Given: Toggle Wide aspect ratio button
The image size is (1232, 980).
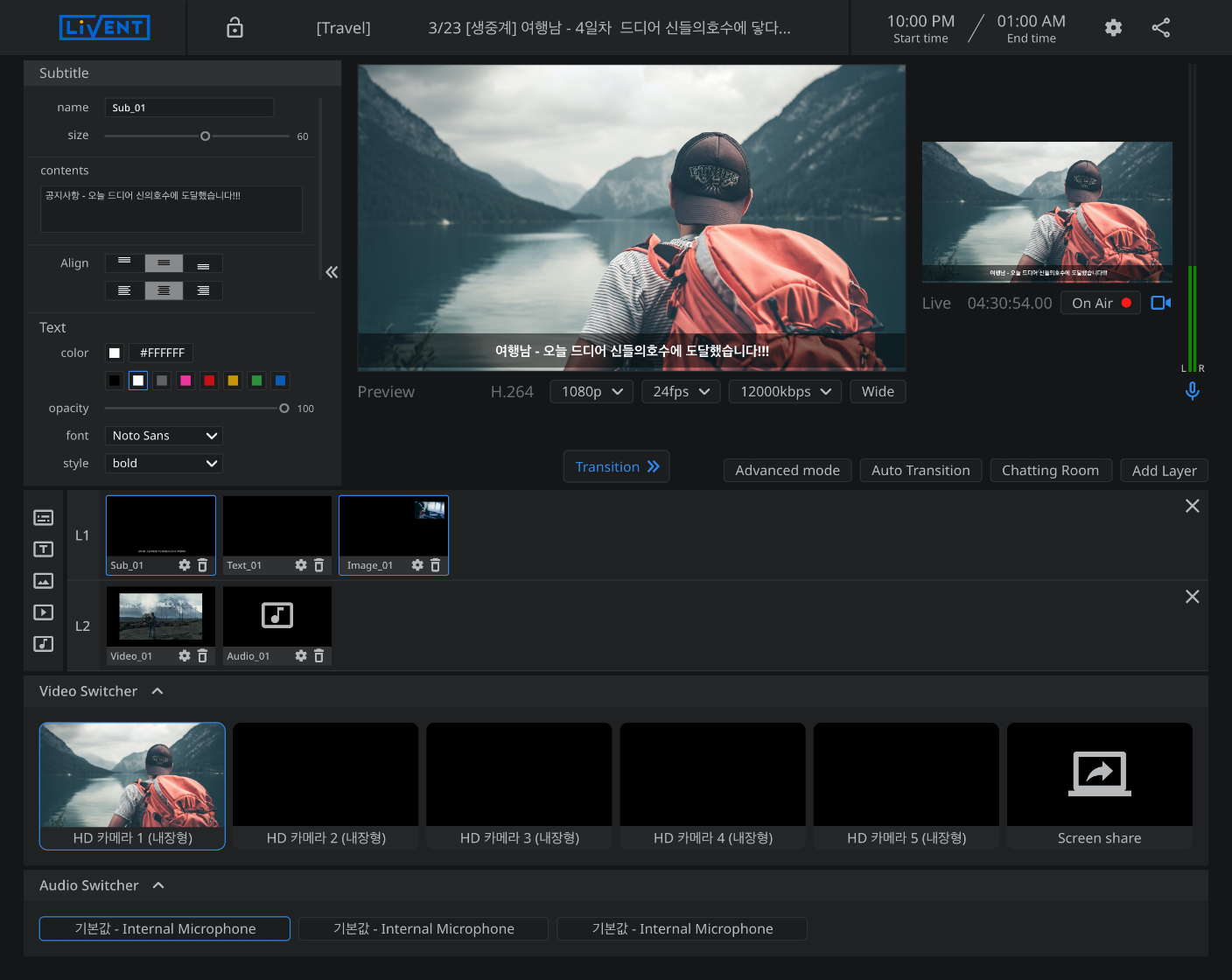Looking at the screenshot, I should (x=877, y=392).
